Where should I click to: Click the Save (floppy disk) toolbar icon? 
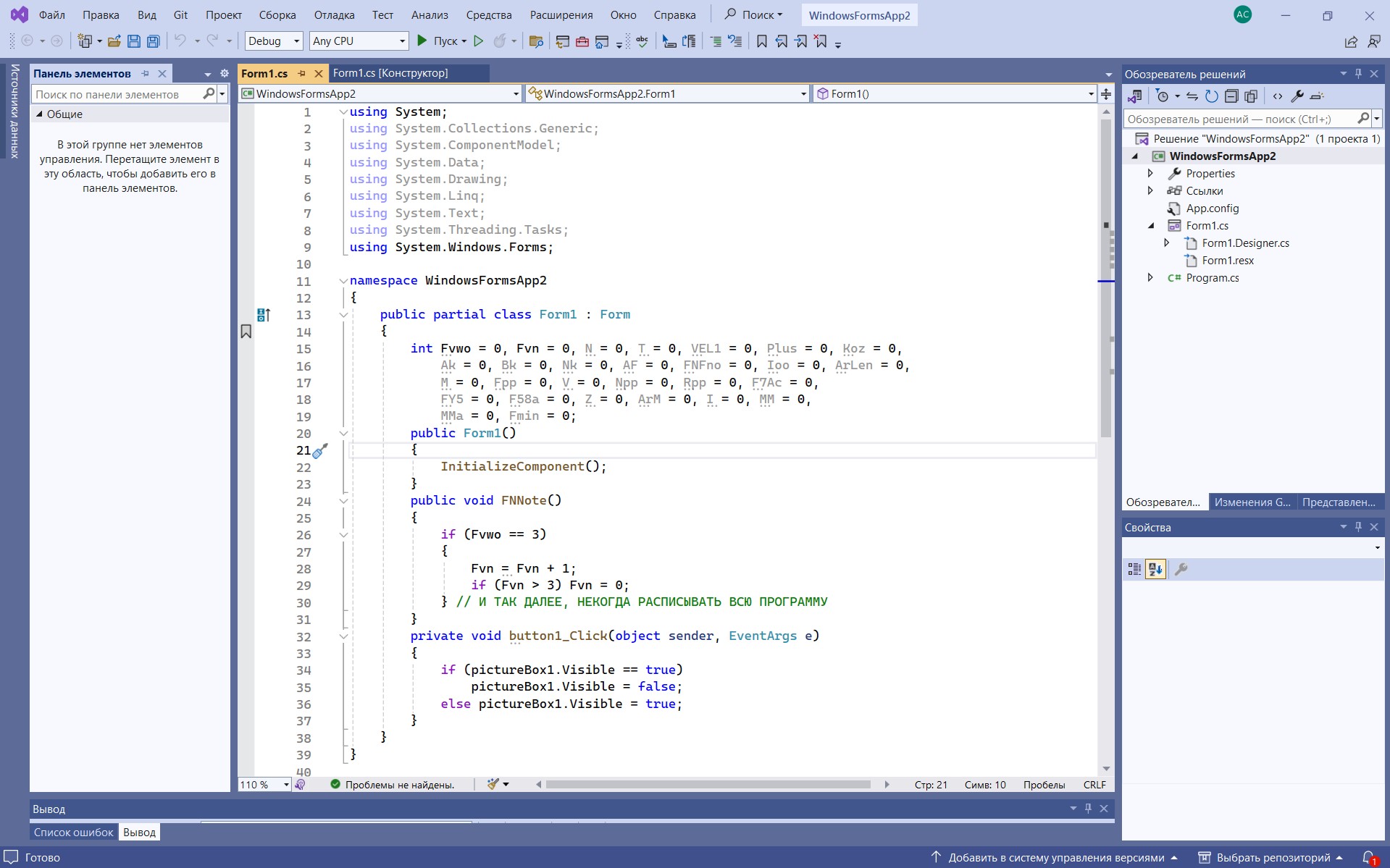(x=134, y=41)
